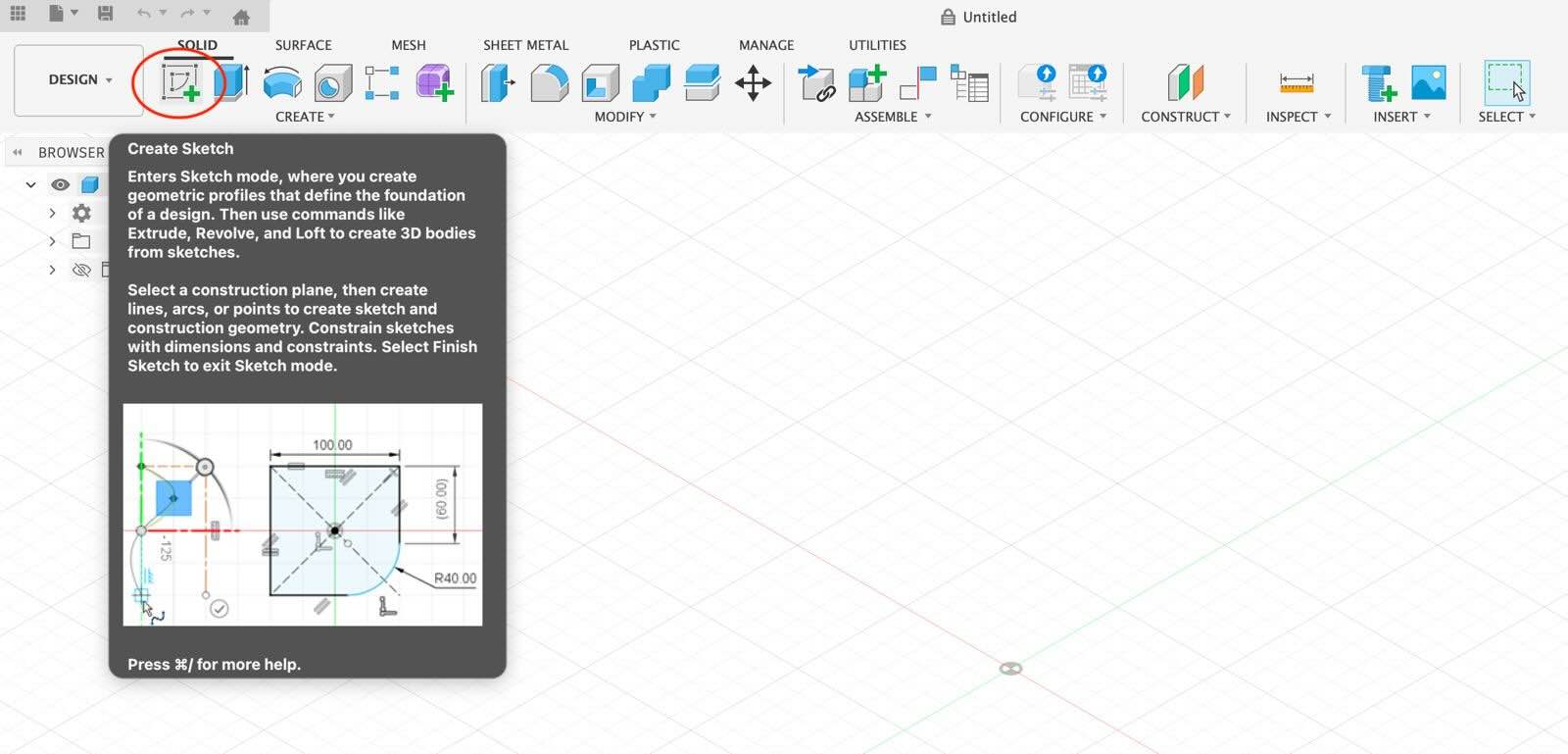
Task: Toggle the eye visibility of the root component
Action: (x=60, y=184)
